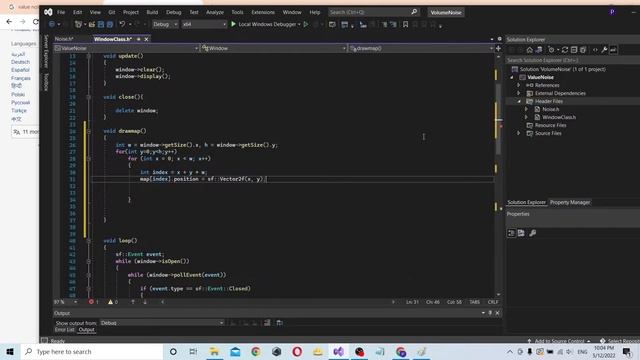Click the Windows taskbar search box
The image size is (640, 360).
(92, 351)
